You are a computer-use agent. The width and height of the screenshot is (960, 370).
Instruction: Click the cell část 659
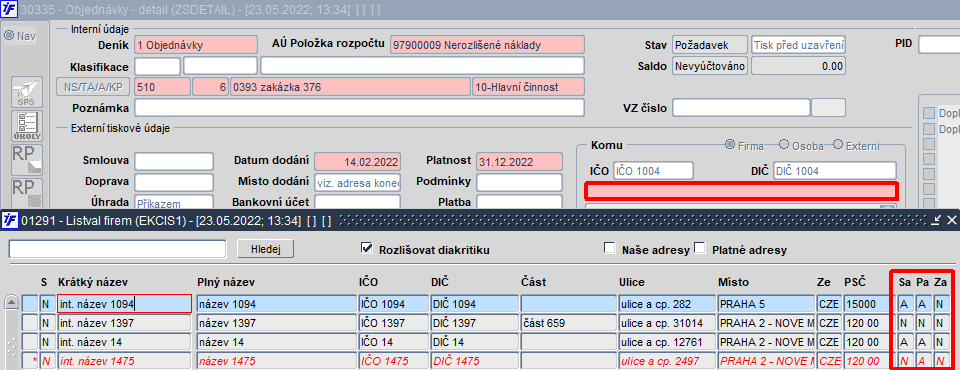tap(568, 323)
